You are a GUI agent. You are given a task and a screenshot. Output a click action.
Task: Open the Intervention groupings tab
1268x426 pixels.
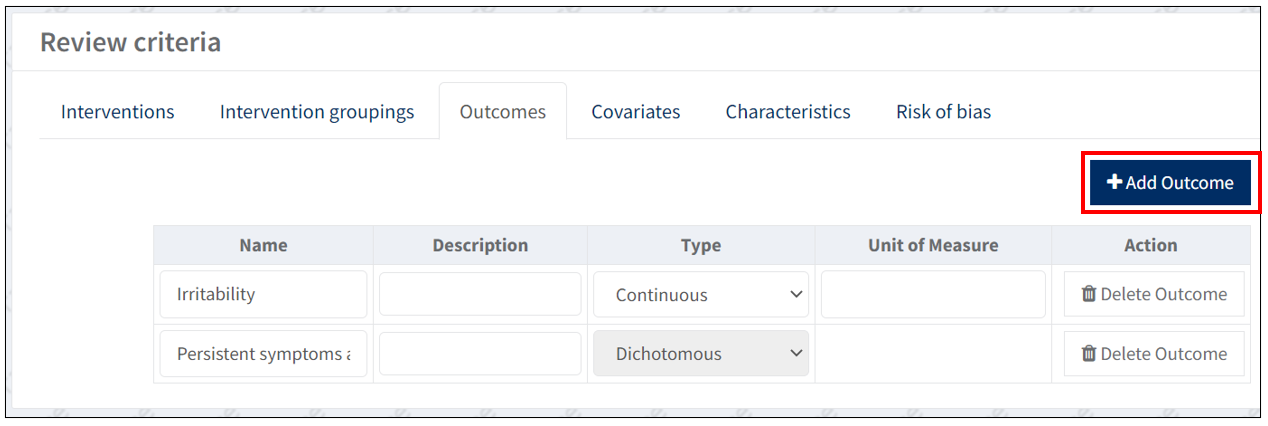point(317,112)
